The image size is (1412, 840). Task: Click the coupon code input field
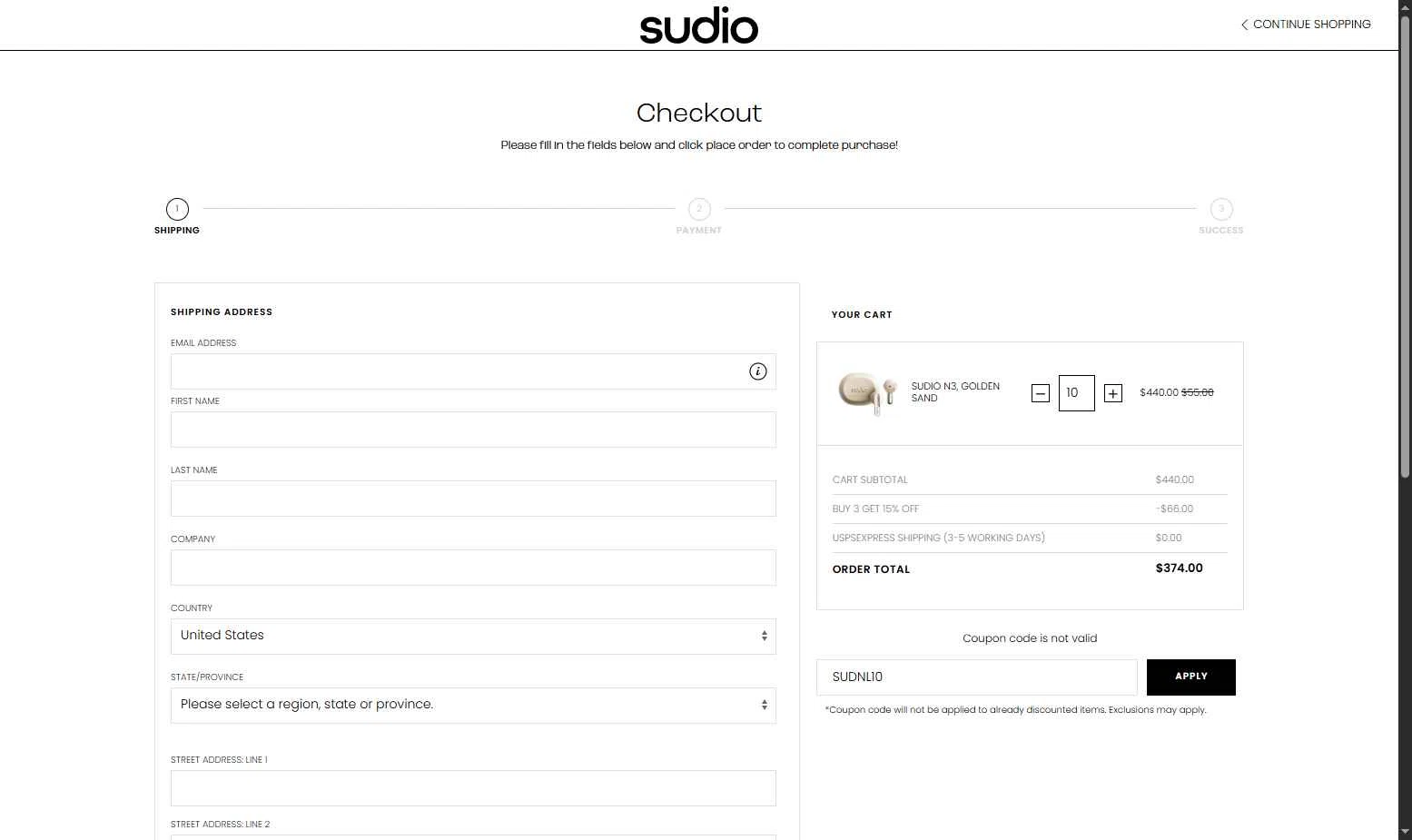tap(976, 677)
